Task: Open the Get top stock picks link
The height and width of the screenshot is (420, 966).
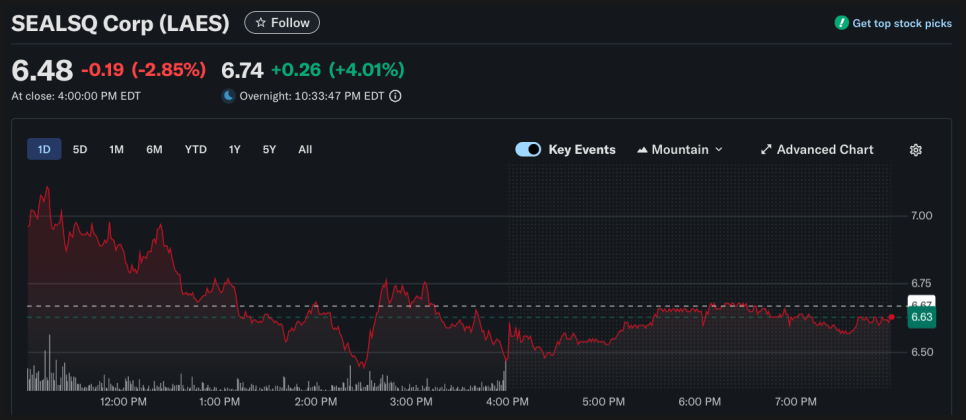Action: tap(901, 23)
